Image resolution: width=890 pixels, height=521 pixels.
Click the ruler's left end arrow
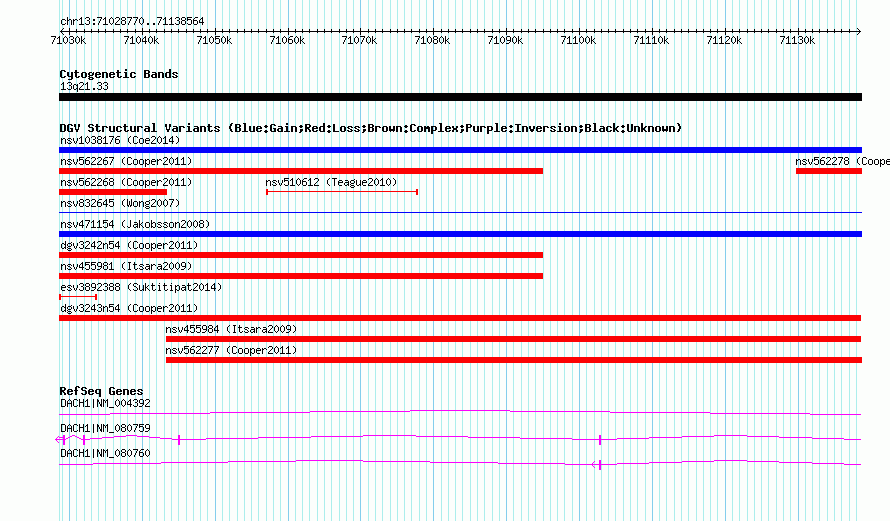62,31
